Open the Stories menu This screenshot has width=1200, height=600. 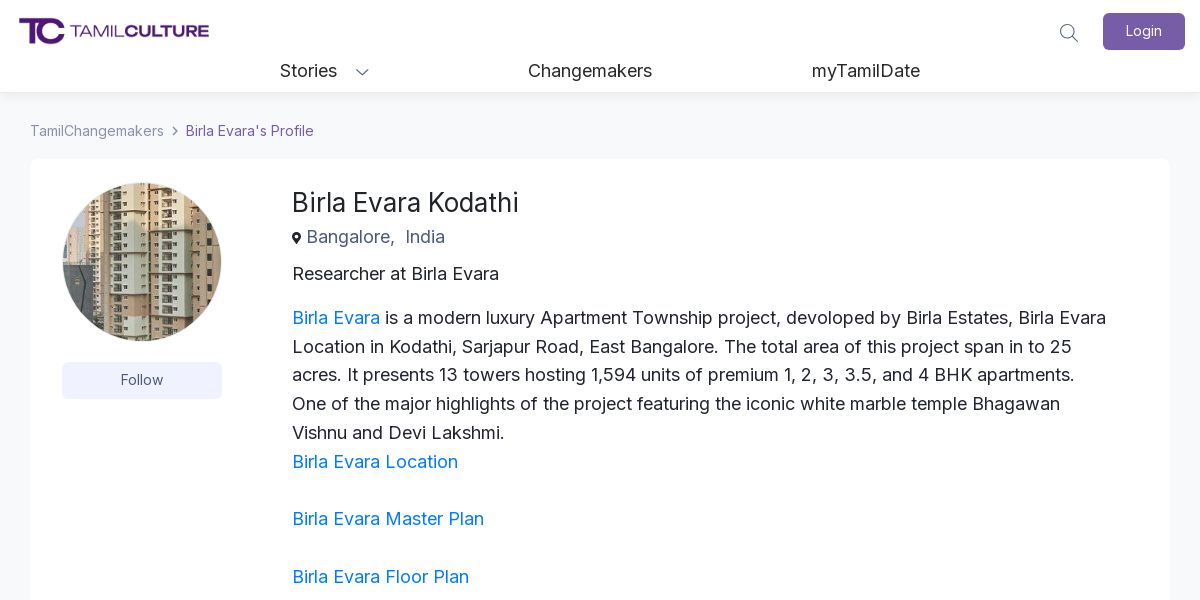[x=308, y=71]
